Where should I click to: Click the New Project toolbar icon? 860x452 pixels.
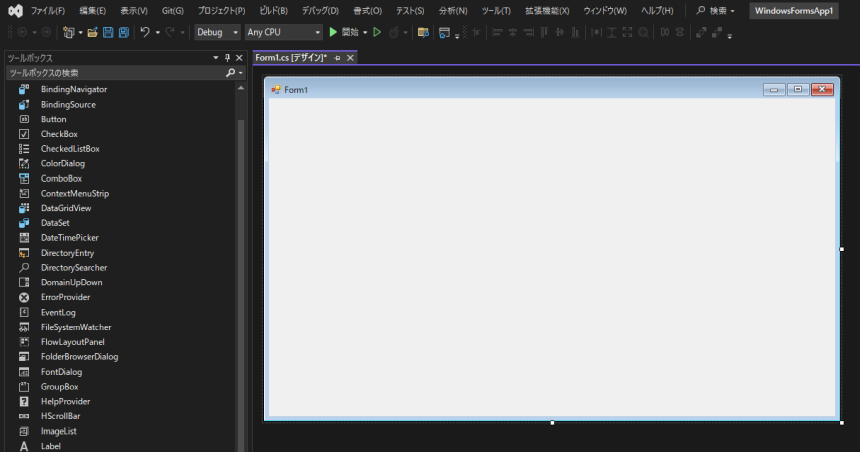click(x=69, y=32)
